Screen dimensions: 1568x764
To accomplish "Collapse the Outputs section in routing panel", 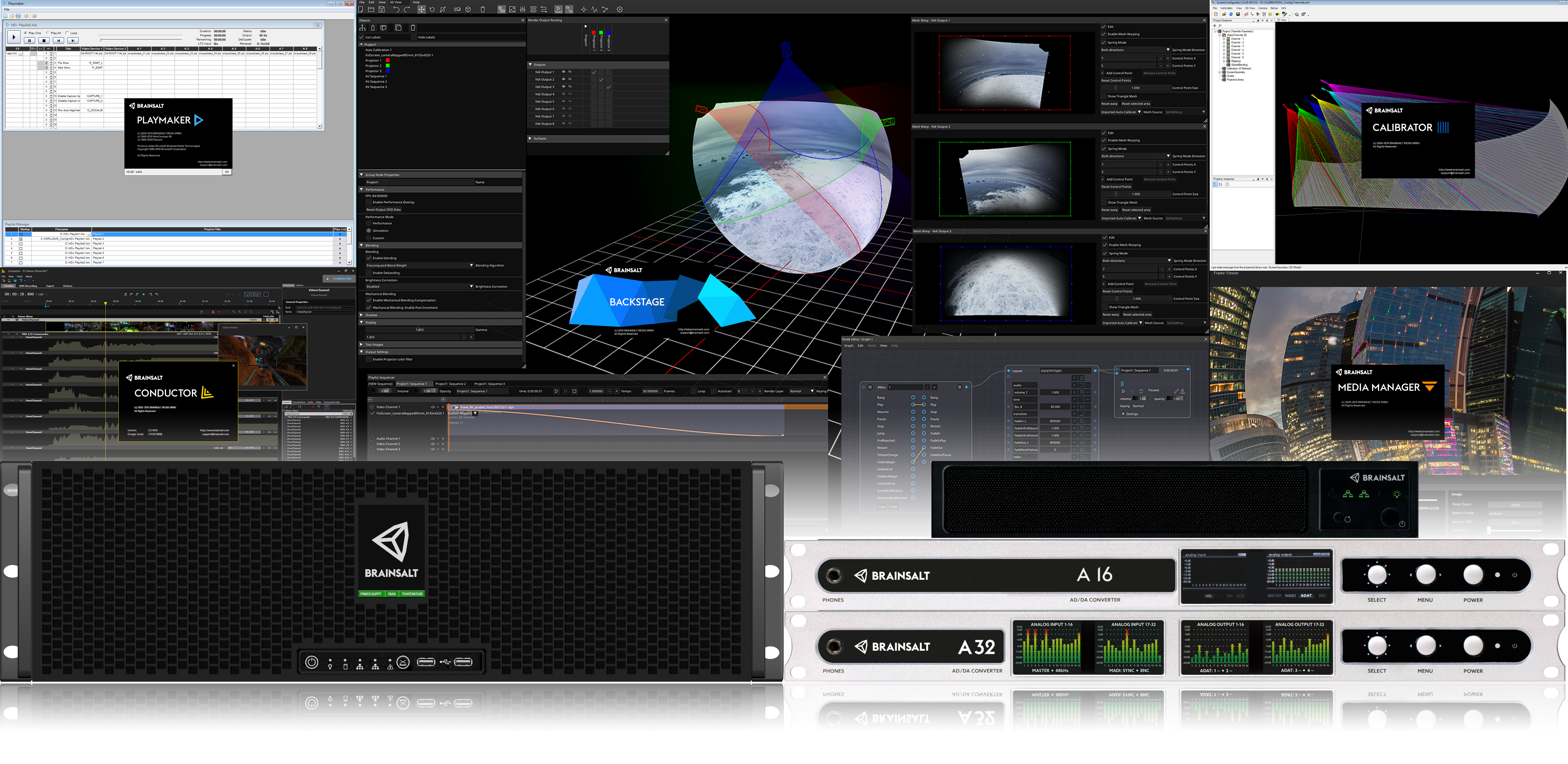I will pyautogui.click(x=530, y=65).
